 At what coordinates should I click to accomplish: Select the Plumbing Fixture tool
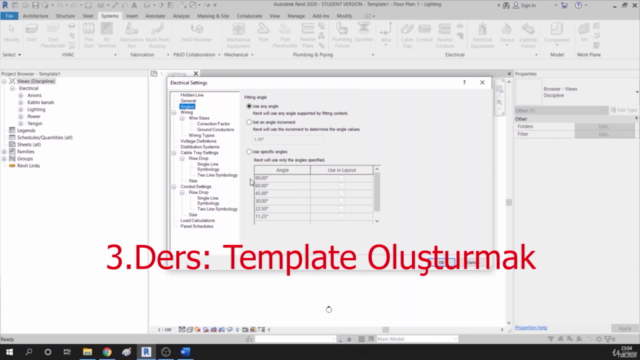[342, 36]
